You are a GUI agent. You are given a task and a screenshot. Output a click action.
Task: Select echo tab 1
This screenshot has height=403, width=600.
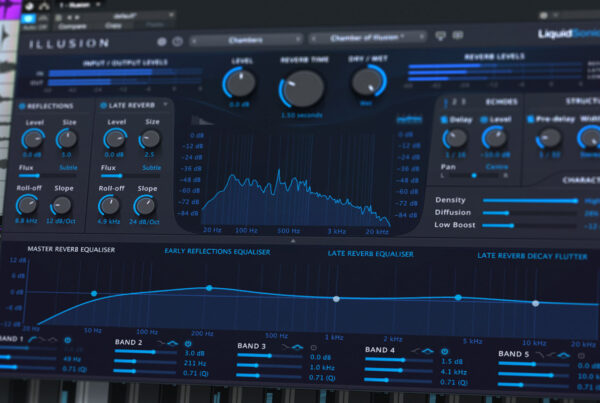(x=446, y=103)
